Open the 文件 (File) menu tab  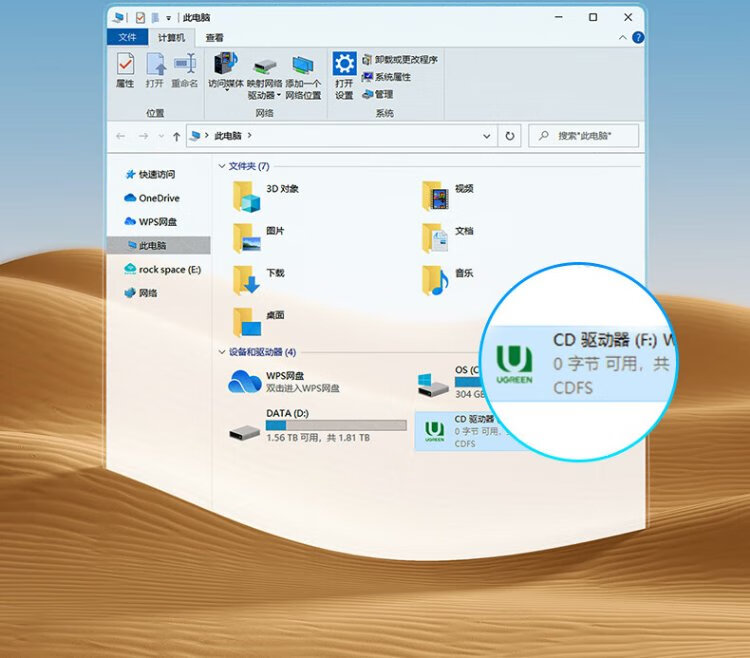coord(127,38)
